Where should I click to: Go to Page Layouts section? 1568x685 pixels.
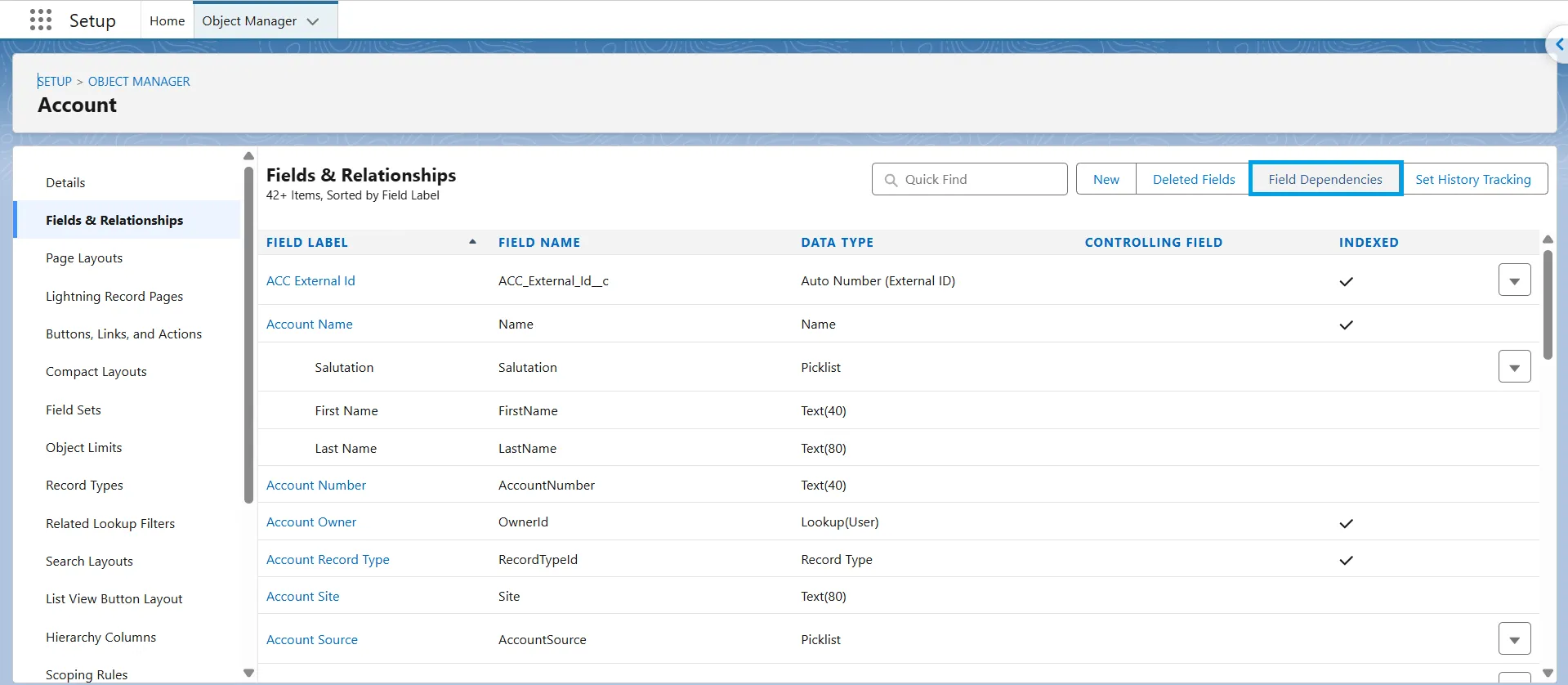[84, 257]
